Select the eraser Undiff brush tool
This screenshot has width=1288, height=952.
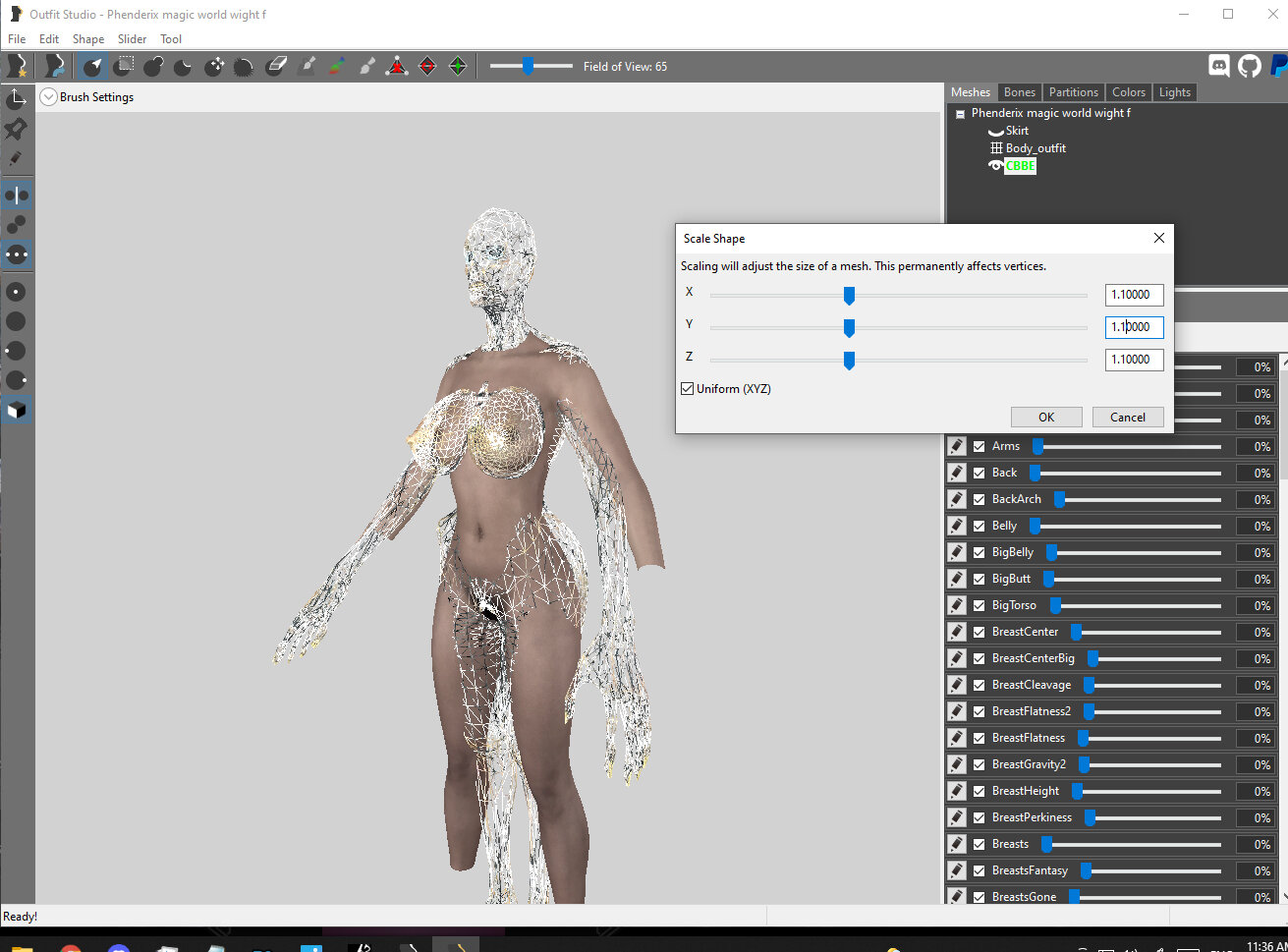pyautogui.click(x=276, y=66)
